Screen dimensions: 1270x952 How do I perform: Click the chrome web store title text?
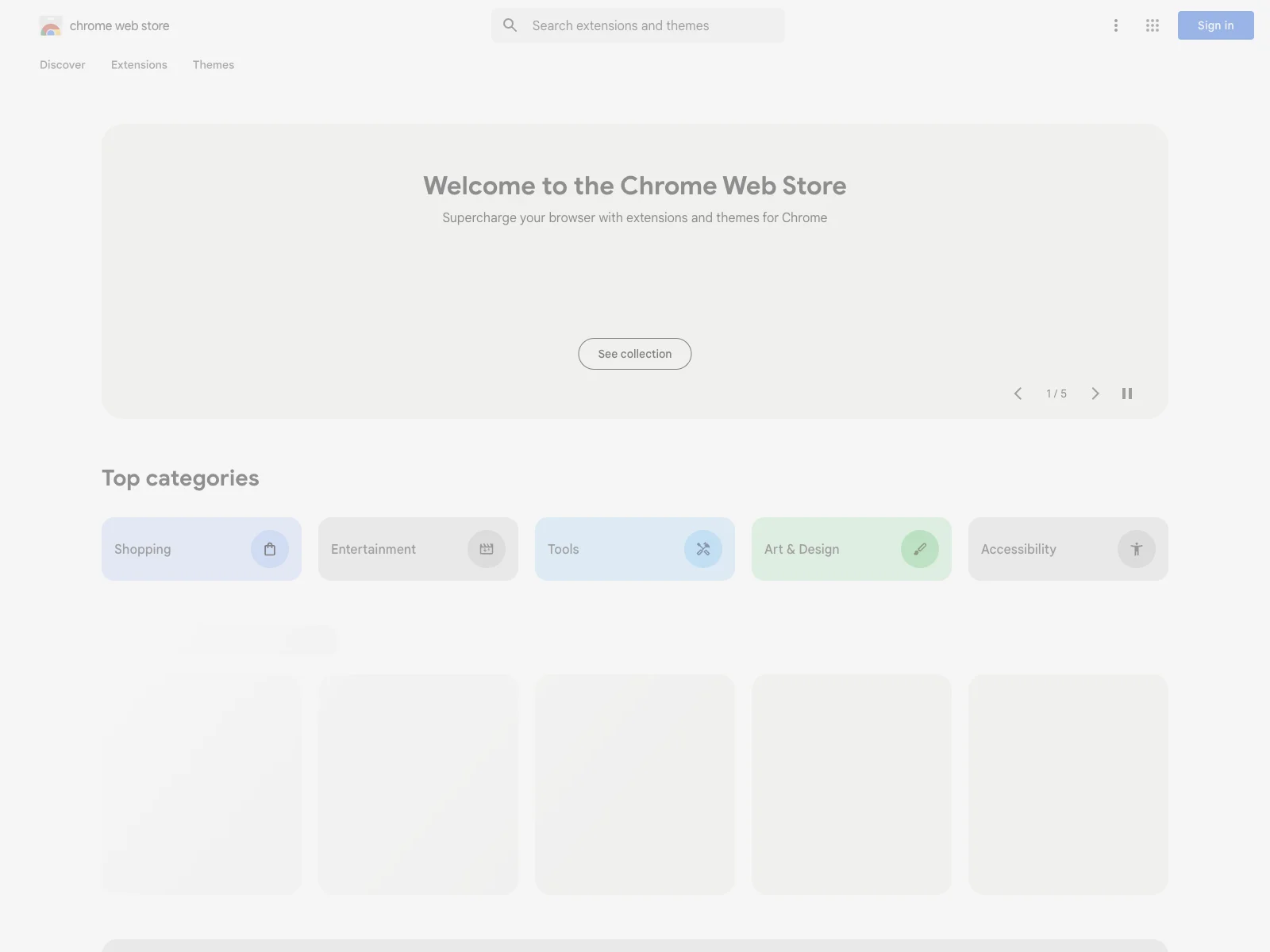pos(120,26)
